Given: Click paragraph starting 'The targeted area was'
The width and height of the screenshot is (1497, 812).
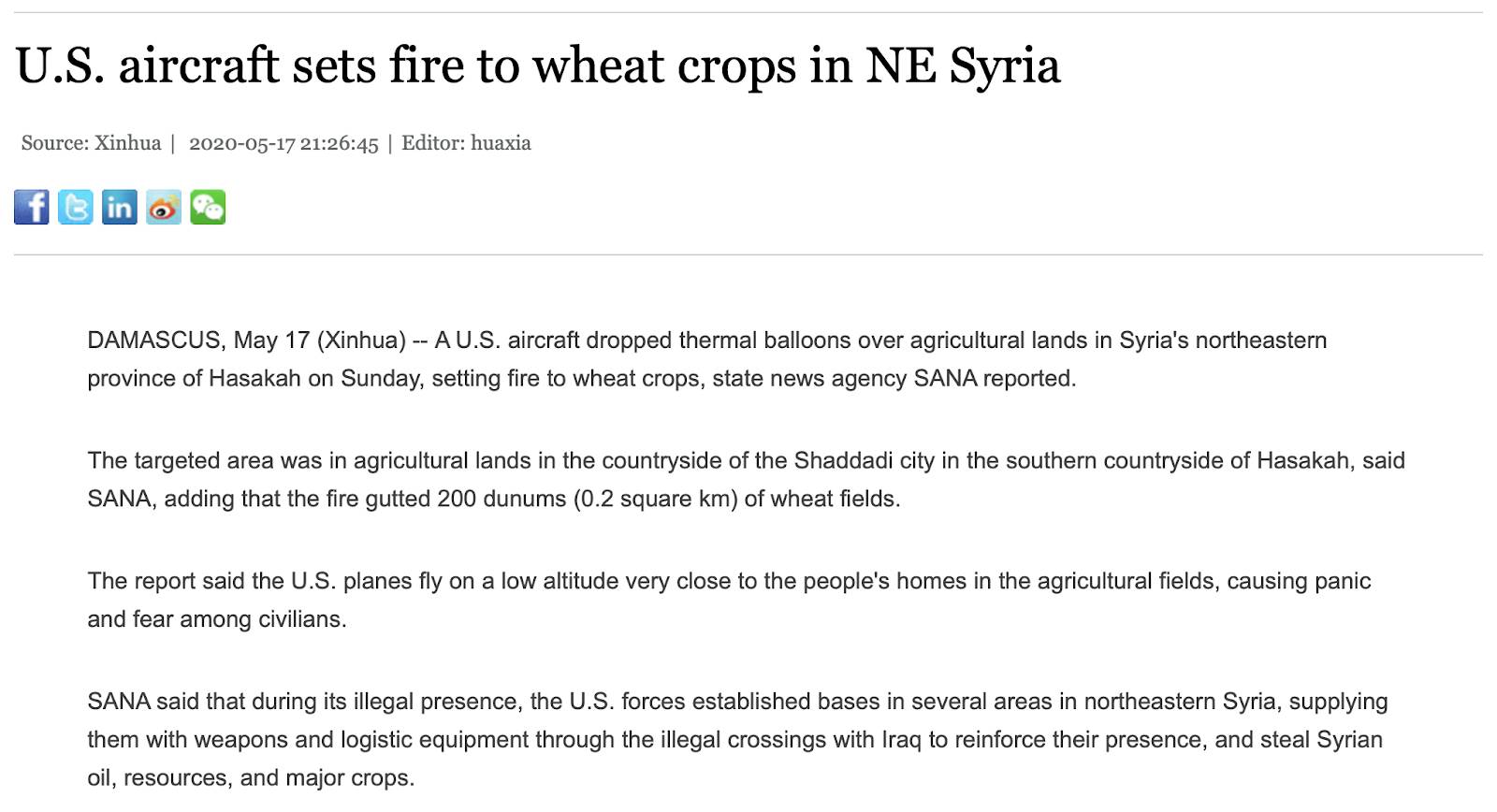Looking at the screenshot, I should 747,479.
